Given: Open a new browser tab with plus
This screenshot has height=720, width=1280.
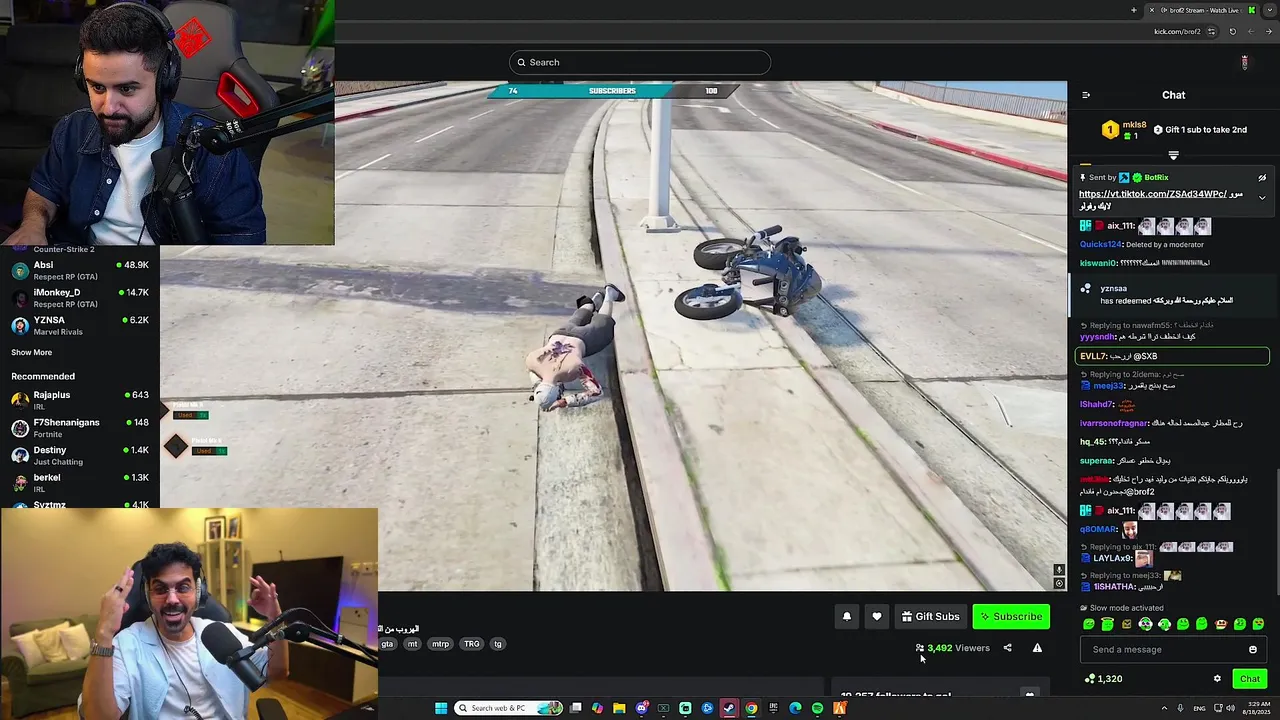Looking at the screenshot, I should point(1133,10).
